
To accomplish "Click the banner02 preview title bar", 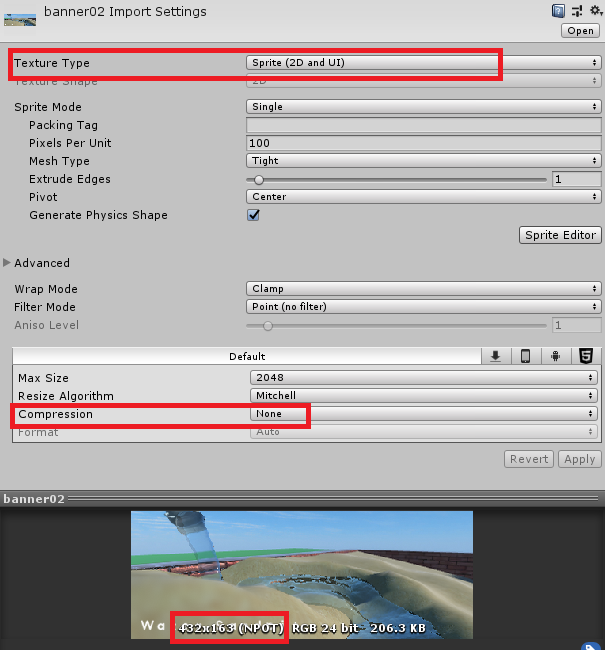I will click(x=302, y=499).
